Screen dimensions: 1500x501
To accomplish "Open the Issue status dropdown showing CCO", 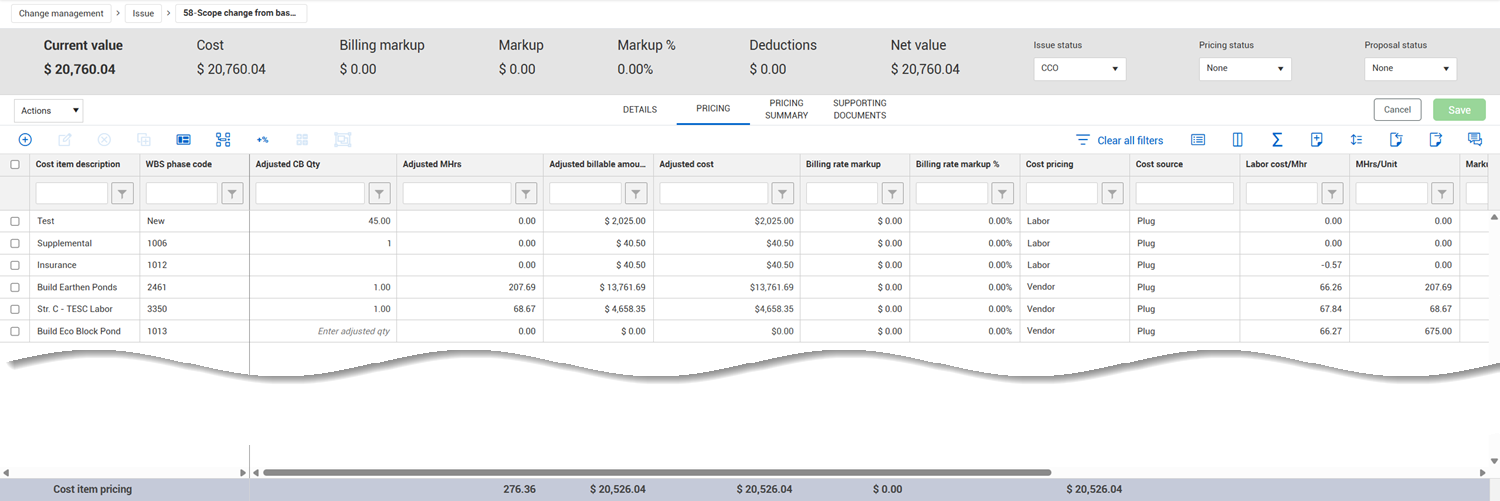I will (x=1079, y=69).
